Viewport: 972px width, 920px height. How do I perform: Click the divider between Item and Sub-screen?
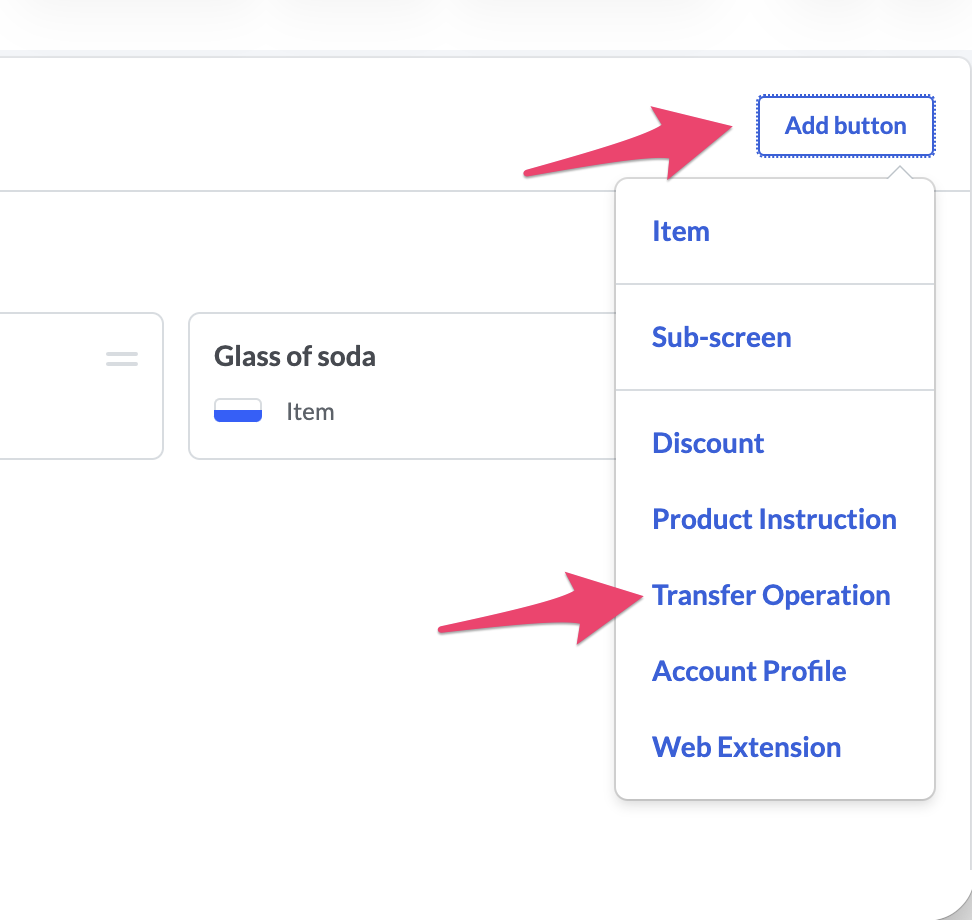point(775,284)
